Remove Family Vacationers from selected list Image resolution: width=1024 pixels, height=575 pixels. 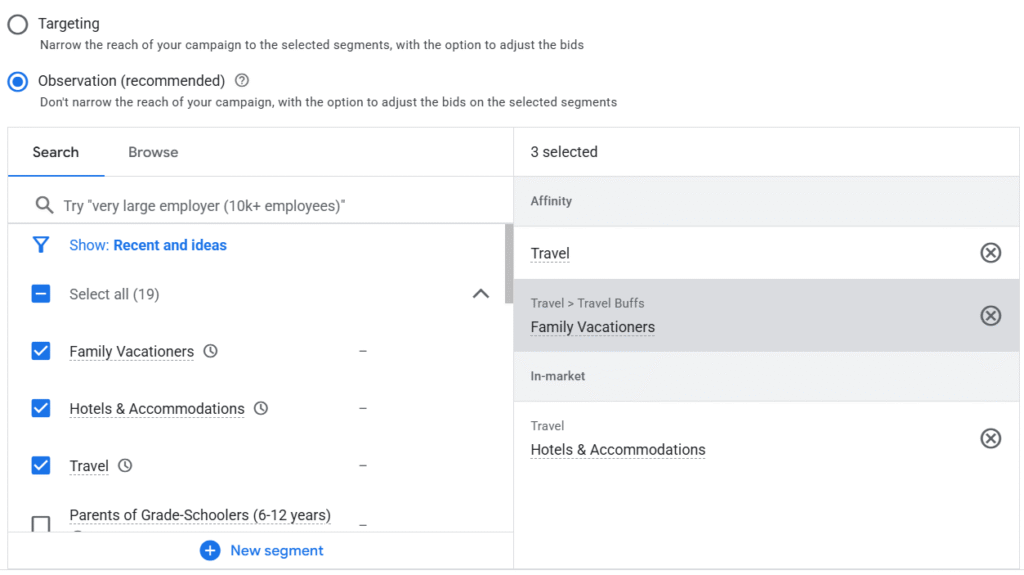tap(990, 316)
